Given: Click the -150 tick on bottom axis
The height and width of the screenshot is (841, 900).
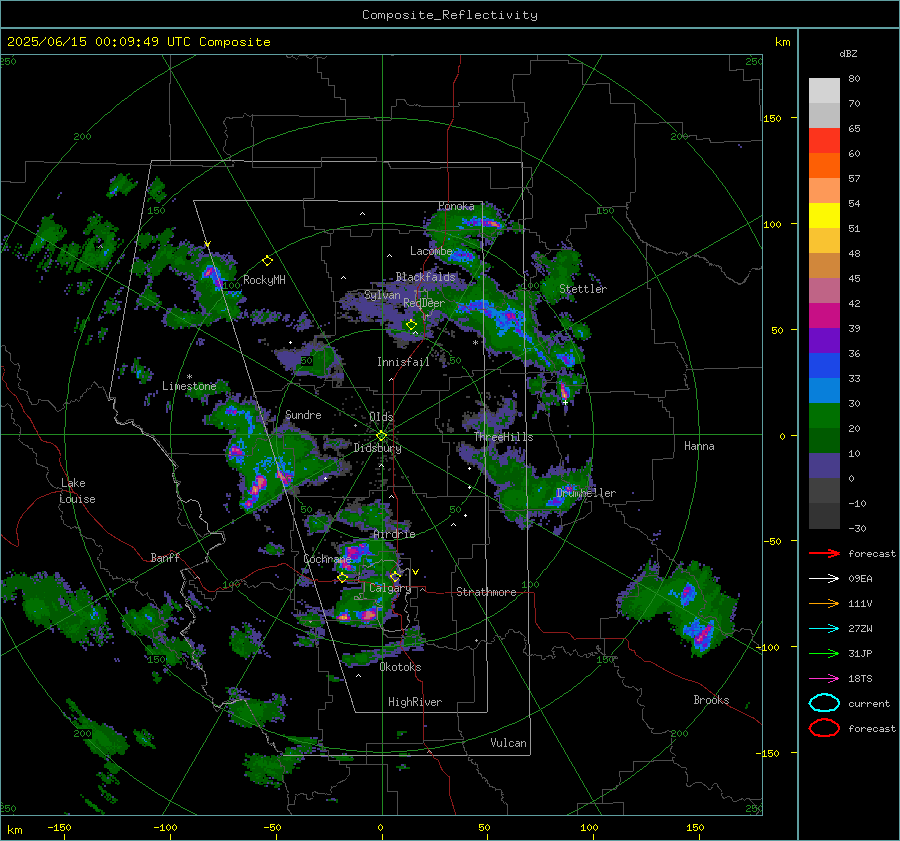Looking at the screenshot, I should pos(59,827).
